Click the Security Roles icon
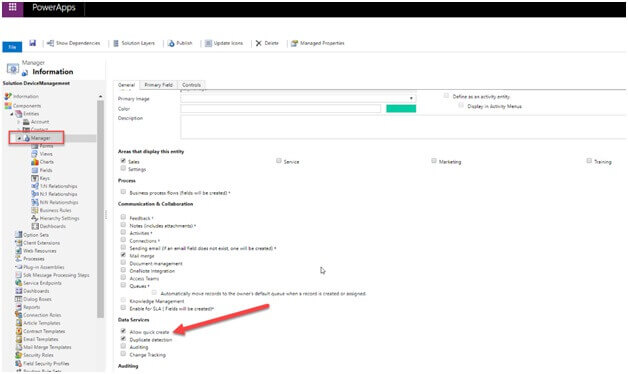The height and width of the screenshot is (374, 628). coord(18,355)
